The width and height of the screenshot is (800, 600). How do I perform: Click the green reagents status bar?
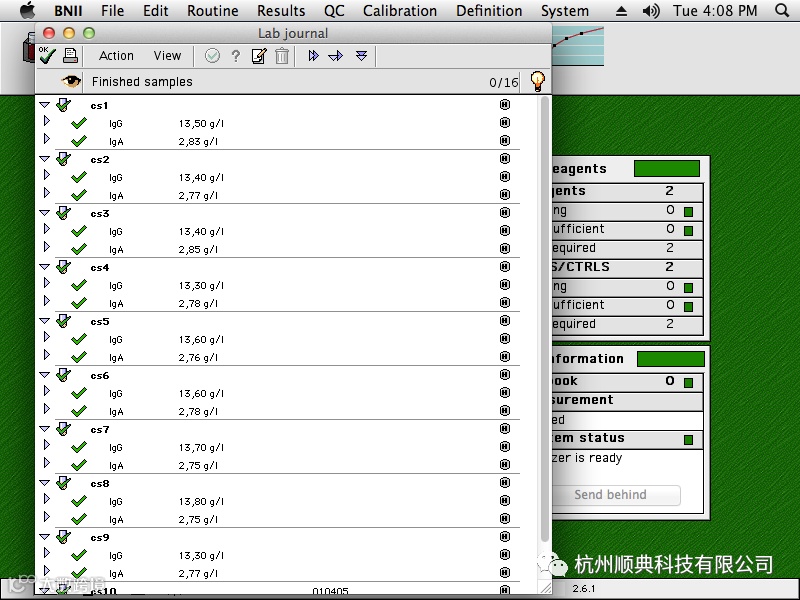[x=667, y=168]
